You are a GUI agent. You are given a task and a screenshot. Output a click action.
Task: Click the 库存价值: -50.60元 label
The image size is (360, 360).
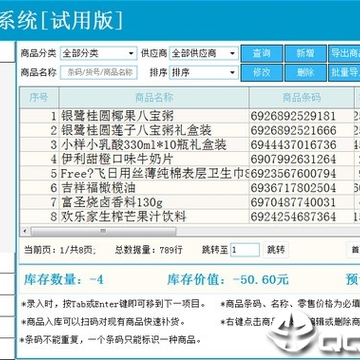pyautogui.click(x=228, y=280)
